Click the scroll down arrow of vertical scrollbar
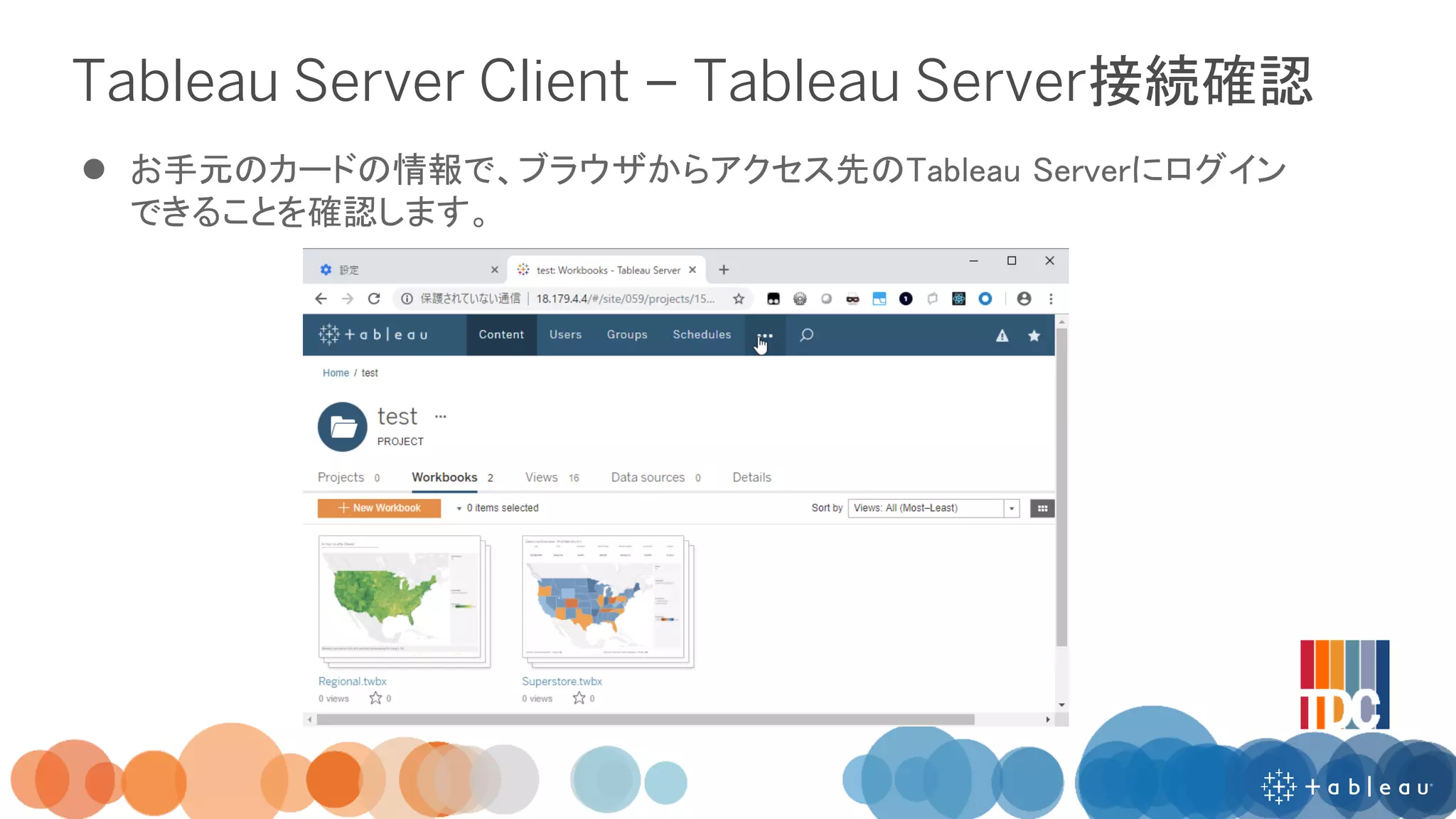The width and height of the screenshot is (1456, 819). tap(1061, 705)
